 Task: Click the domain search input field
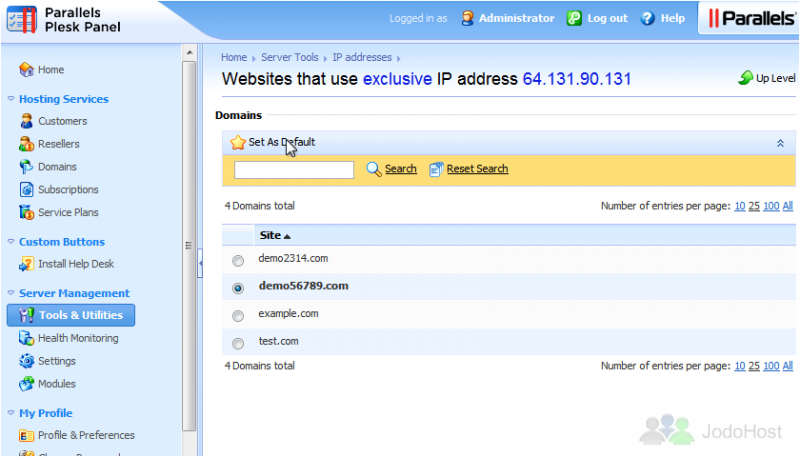(x=294, y=169)
